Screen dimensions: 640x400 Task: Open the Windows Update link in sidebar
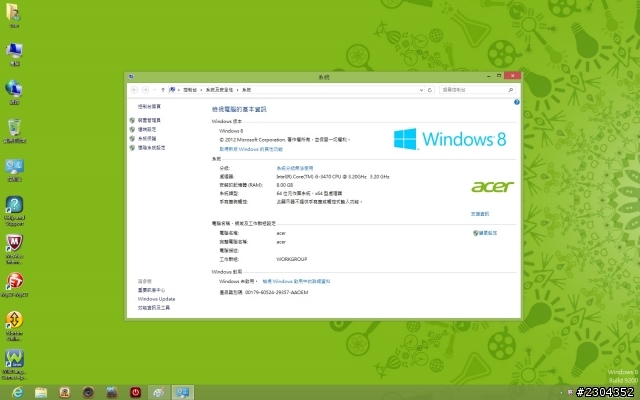click(156, 299)
